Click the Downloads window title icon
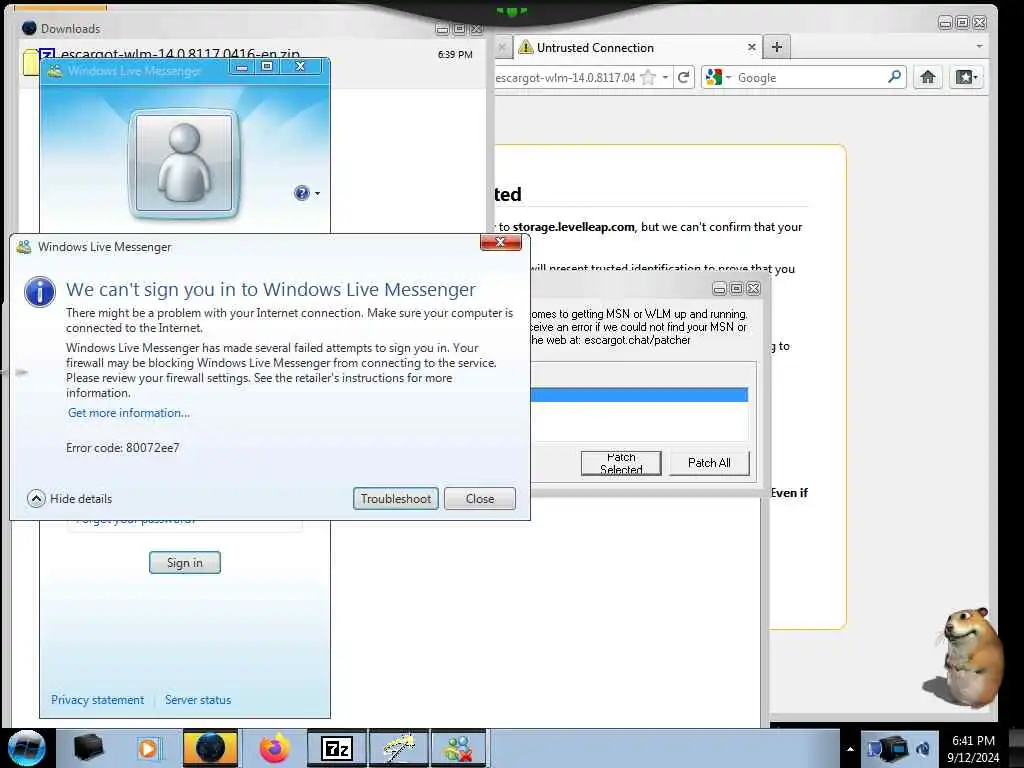Image resolution: width=1024 pixels, height=768 pixels. coord(29,28)
